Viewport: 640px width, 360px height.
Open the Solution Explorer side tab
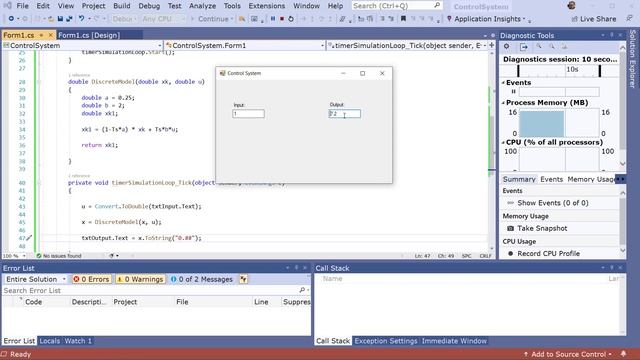point(633,59)
